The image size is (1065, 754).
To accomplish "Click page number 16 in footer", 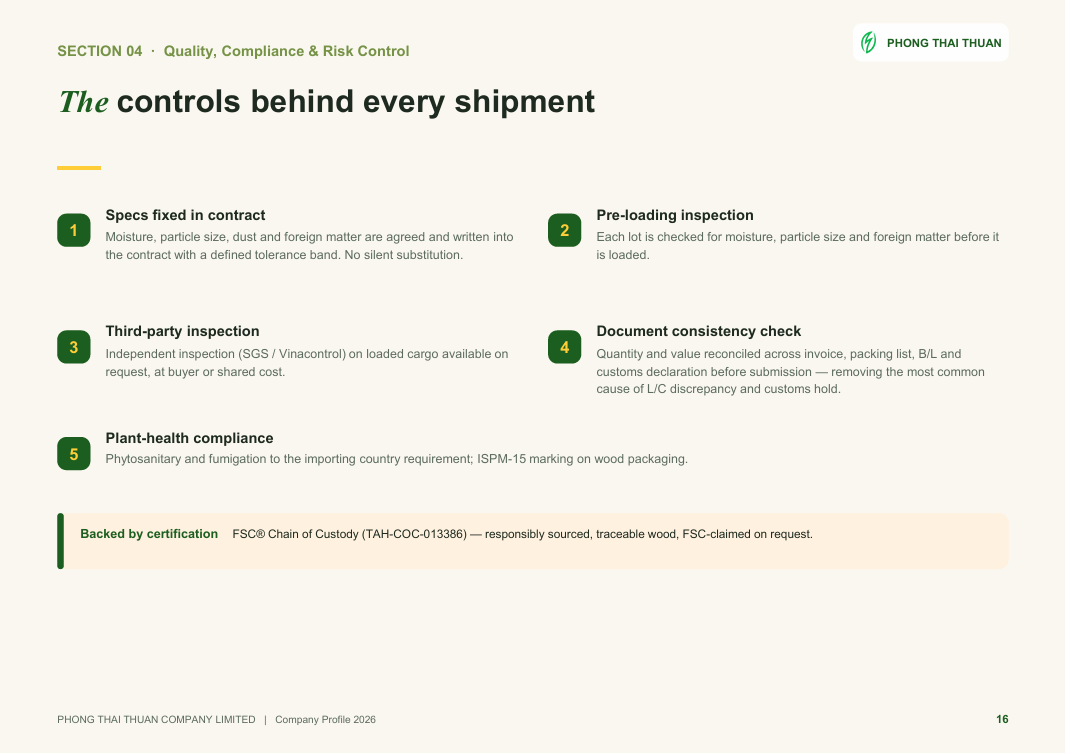I will [1002, 719].
